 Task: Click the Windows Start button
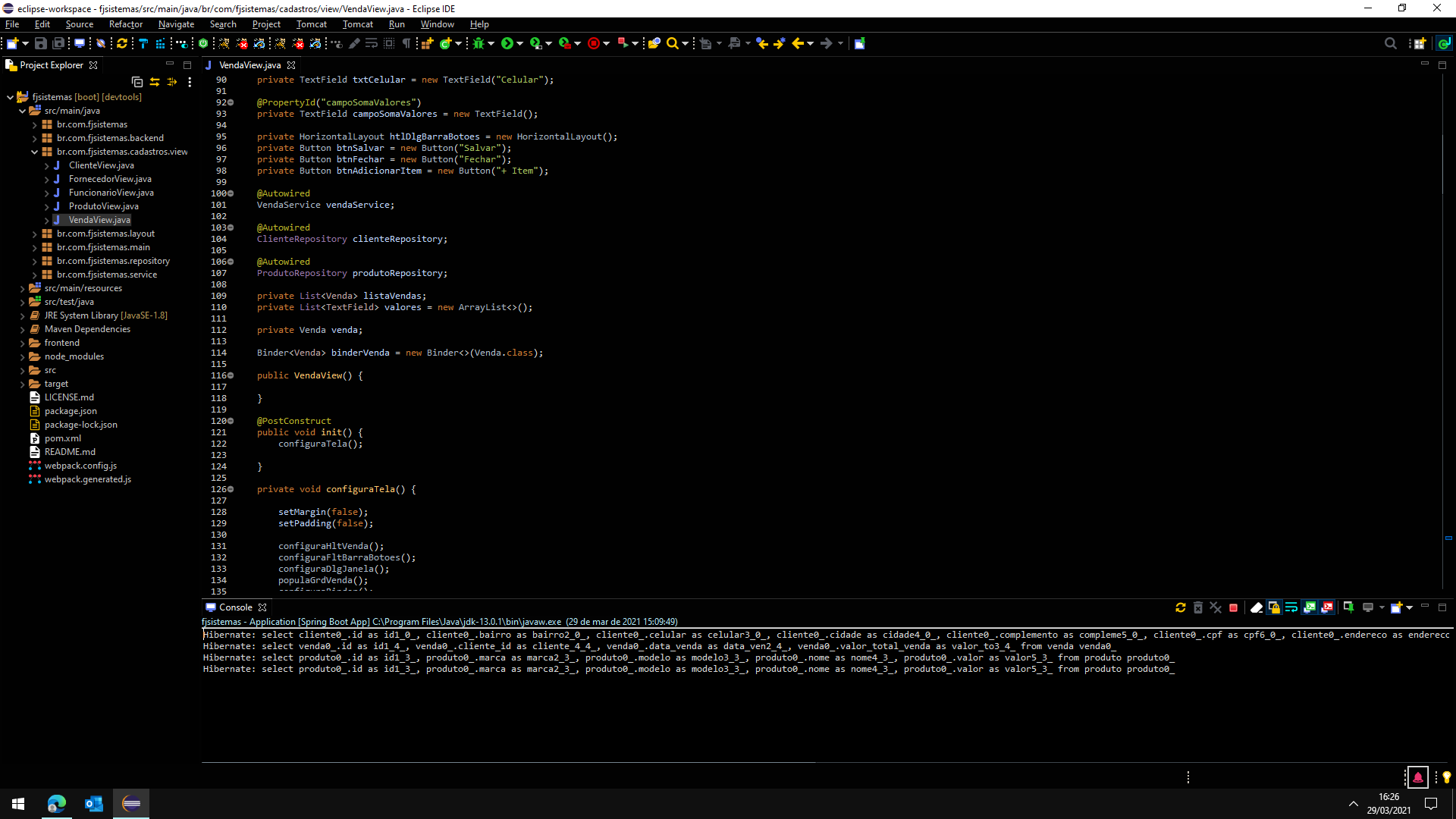18,803
